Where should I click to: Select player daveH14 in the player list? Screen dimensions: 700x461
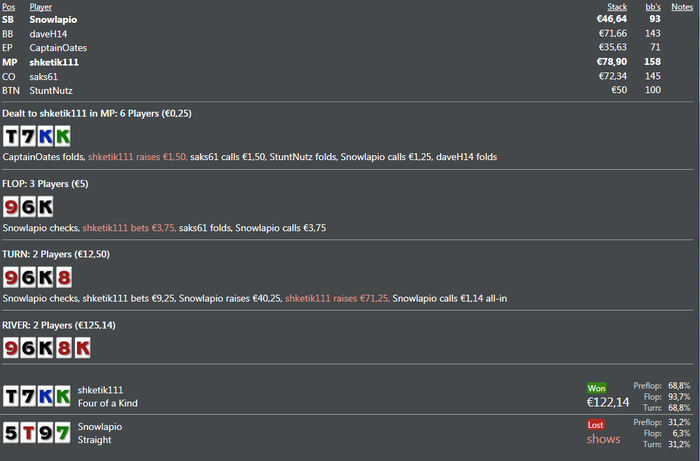coord(48,33)
